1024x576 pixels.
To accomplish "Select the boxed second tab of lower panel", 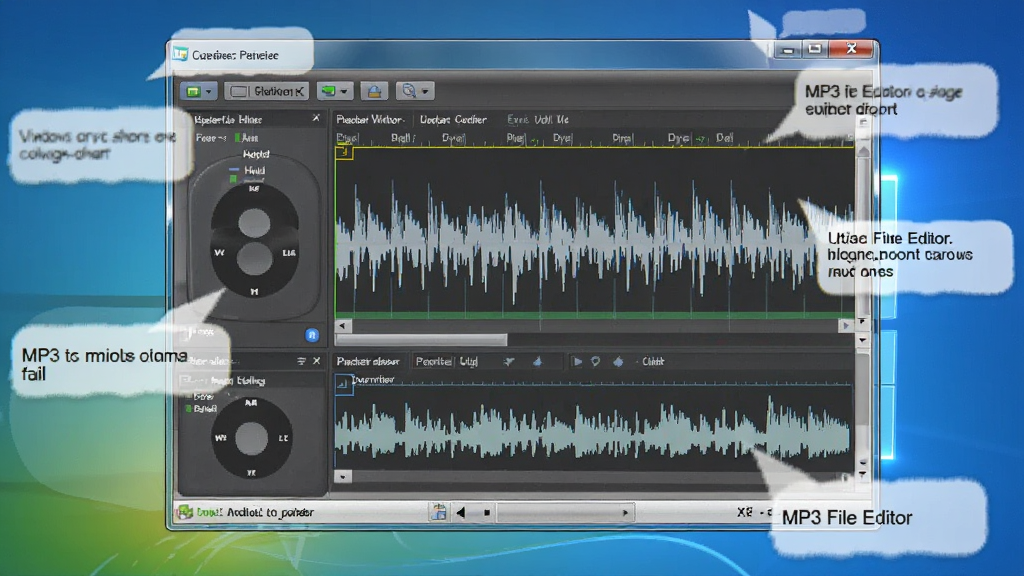I will 434,361.
